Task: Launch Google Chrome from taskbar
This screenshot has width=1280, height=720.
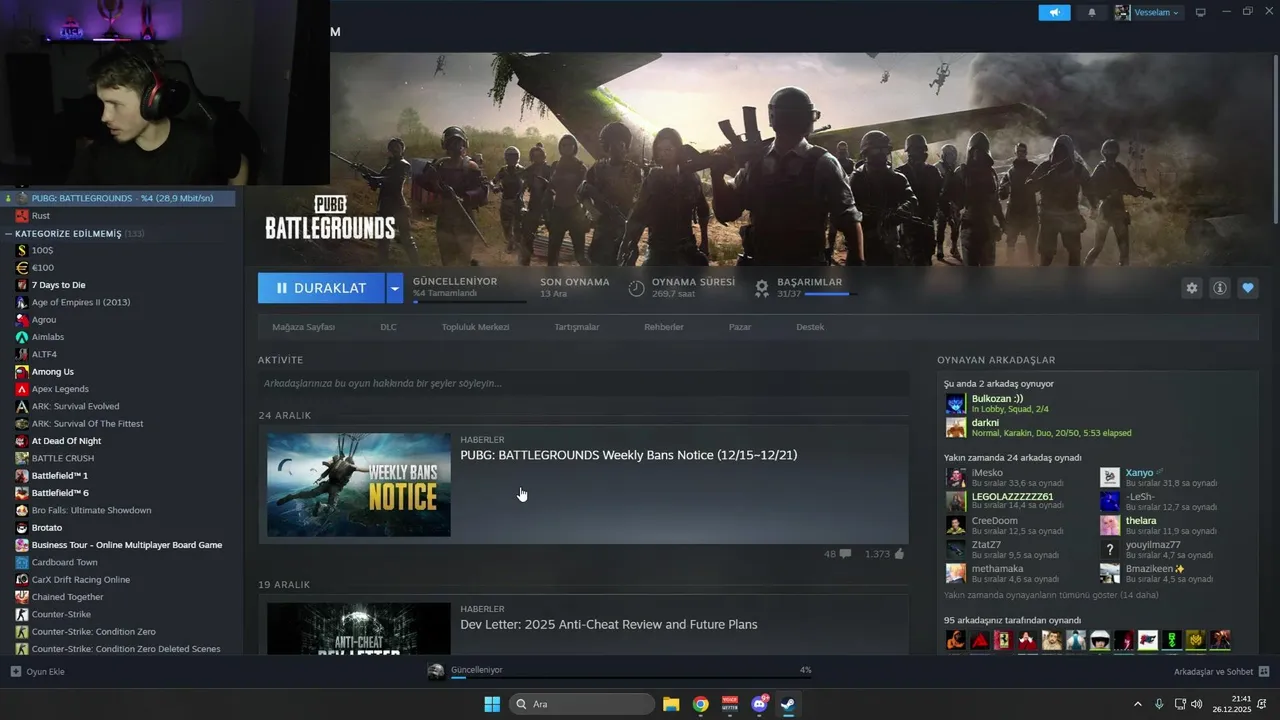Action: click(x=701, y=704)
